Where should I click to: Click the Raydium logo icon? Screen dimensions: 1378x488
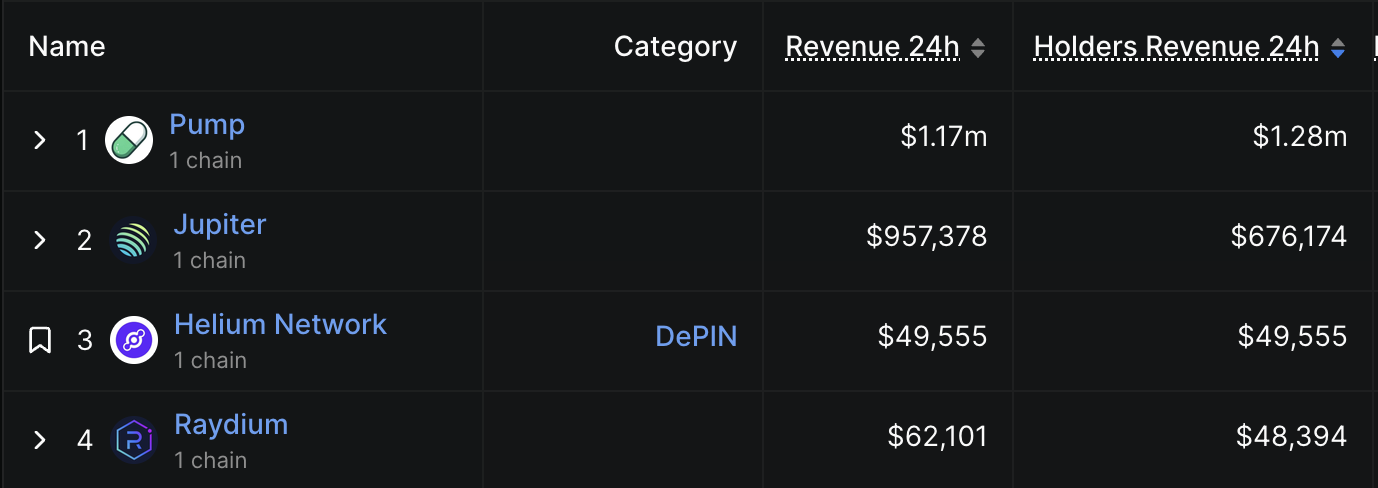pyautogui.click(x=134, y=440)
